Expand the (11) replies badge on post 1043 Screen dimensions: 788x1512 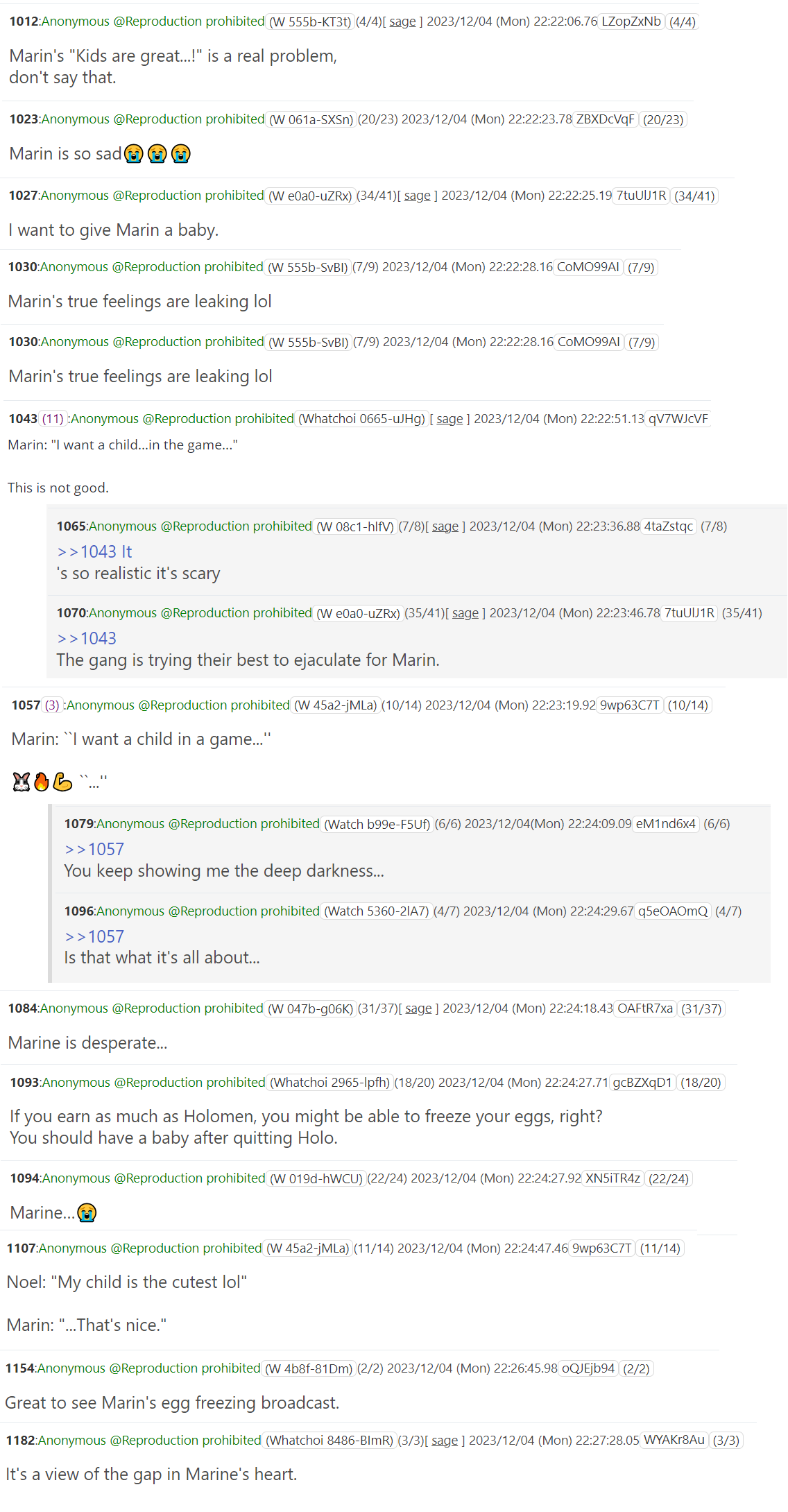53,419
